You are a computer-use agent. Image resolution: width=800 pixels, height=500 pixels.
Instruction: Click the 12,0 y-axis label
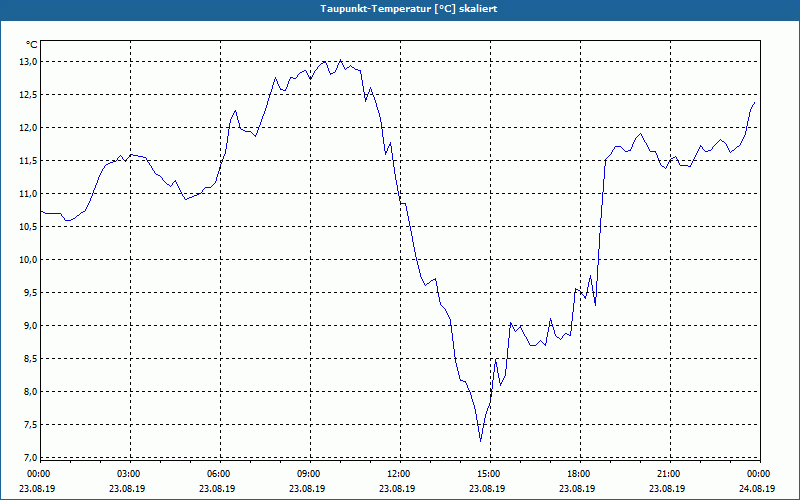coord(28,128)
